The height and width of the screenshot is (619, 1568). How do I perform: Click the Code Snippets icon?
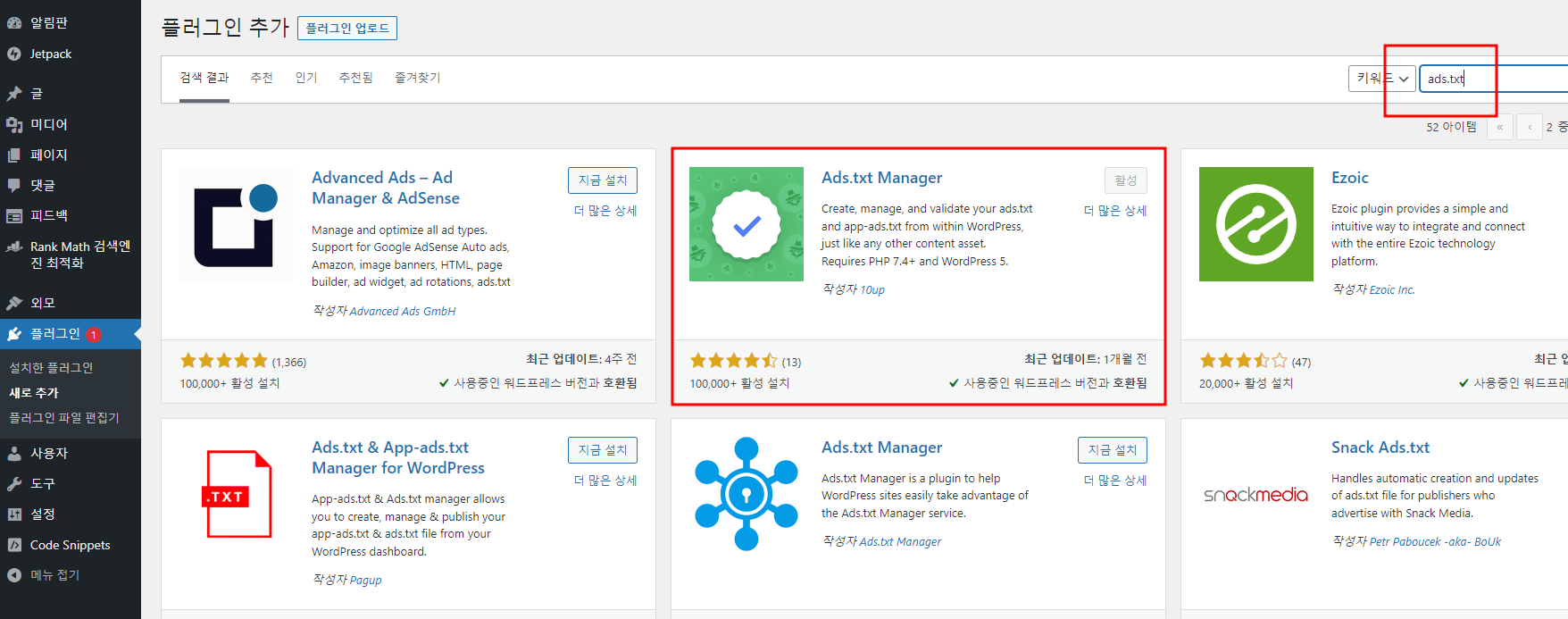(x=14, y=545)
